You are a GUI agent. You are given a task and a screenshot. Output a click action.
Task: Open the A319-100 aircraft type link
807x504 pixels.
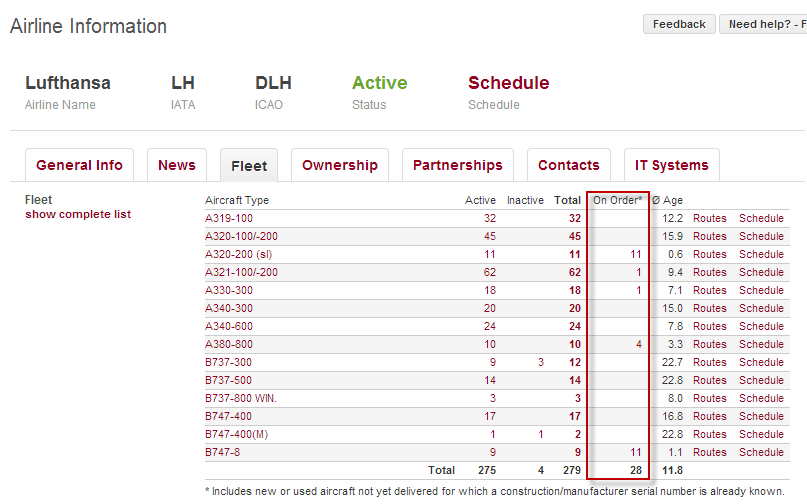tap(229, 218)
